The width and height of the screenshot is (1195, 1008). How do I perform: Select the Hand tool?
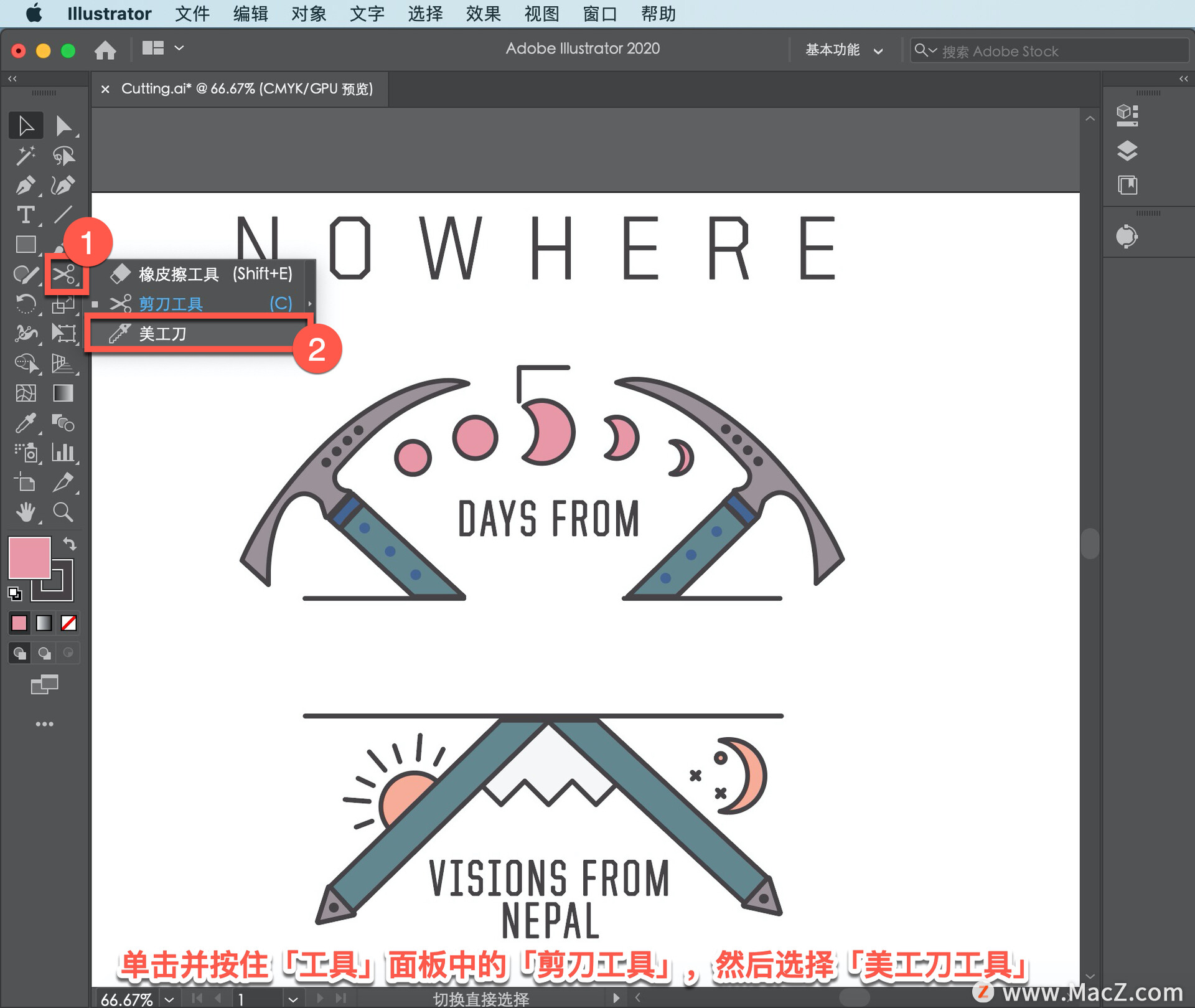tap(26, 512)
